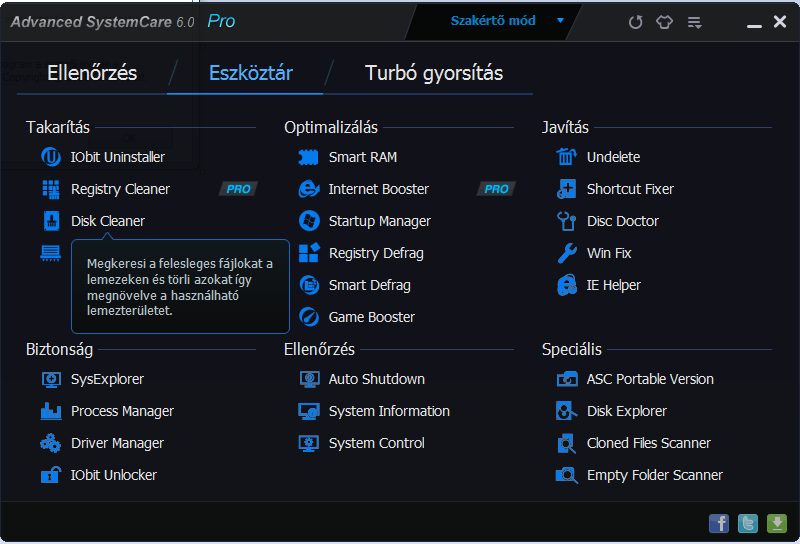Open the Game Booster label

coord(371,317)
